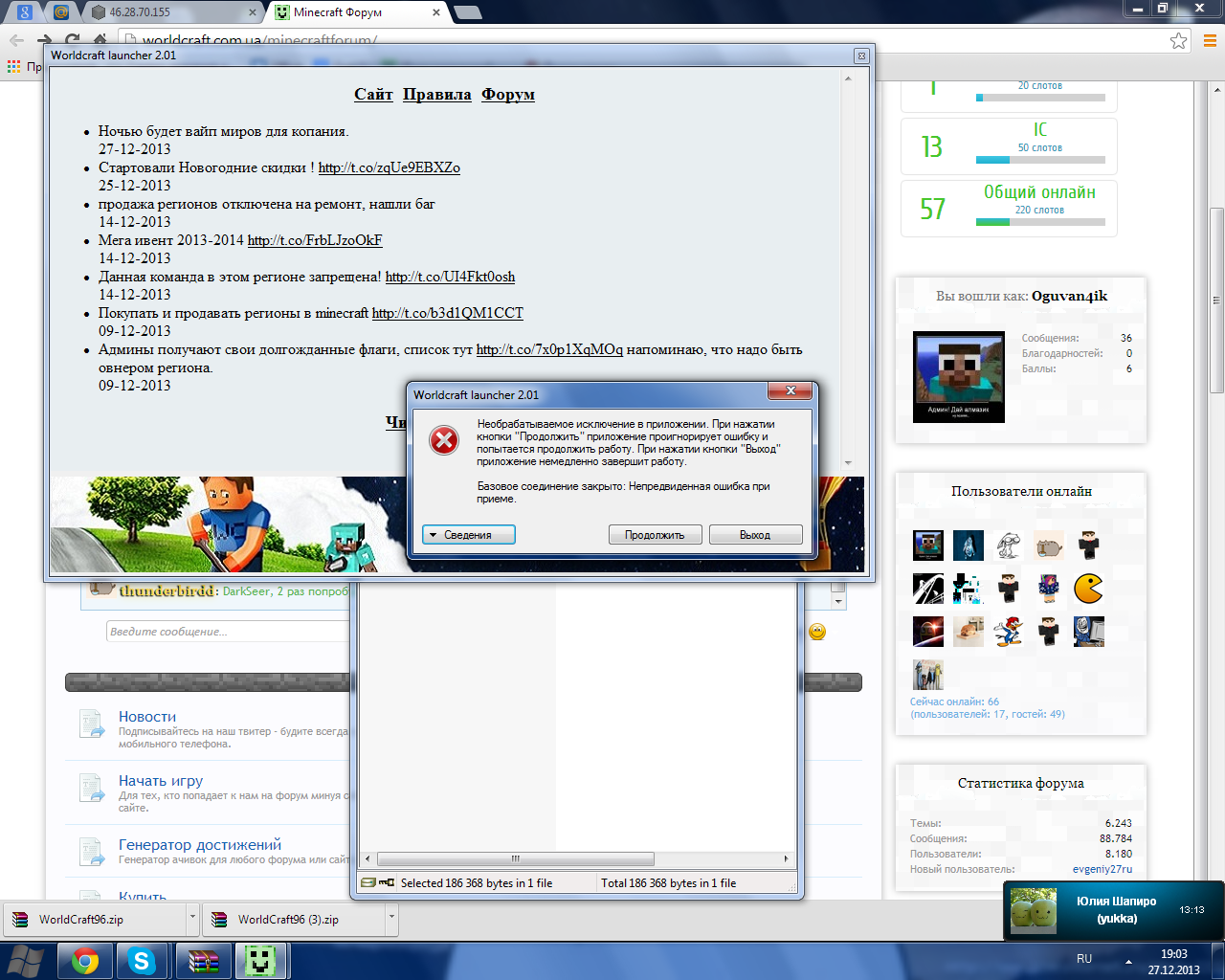Click the chat message input field
This screenshot has height=980, width=1225.
tap(228, 632)
